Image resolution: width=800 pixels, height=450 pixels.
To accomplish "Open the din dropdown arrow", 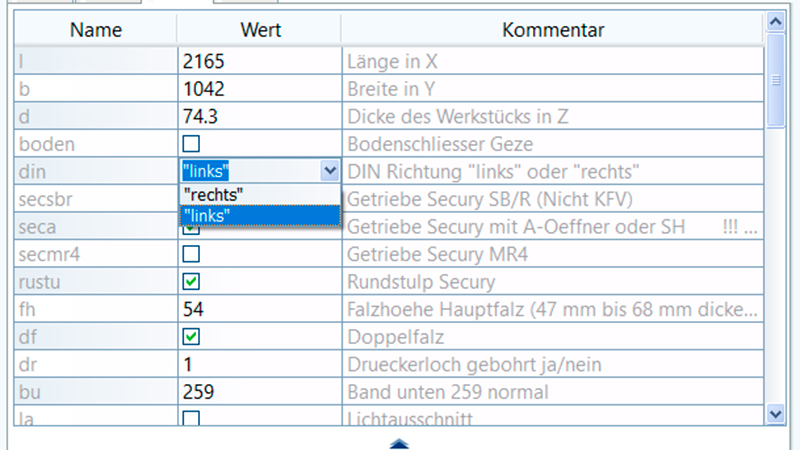I will (331, 171).
